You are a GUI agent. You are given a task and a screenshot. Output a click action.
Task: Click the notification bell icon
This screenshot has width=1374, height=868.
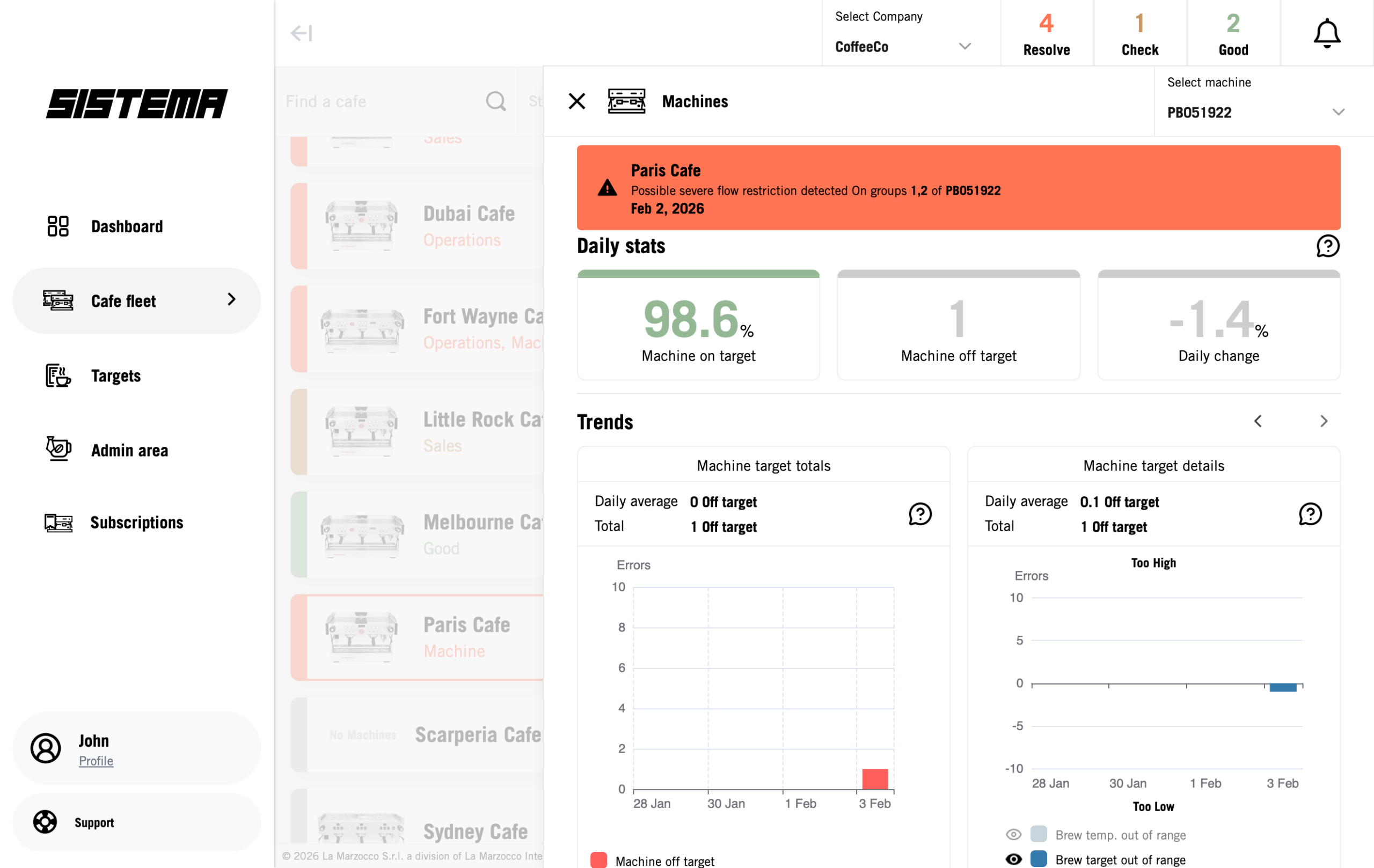pos(1326,33)
